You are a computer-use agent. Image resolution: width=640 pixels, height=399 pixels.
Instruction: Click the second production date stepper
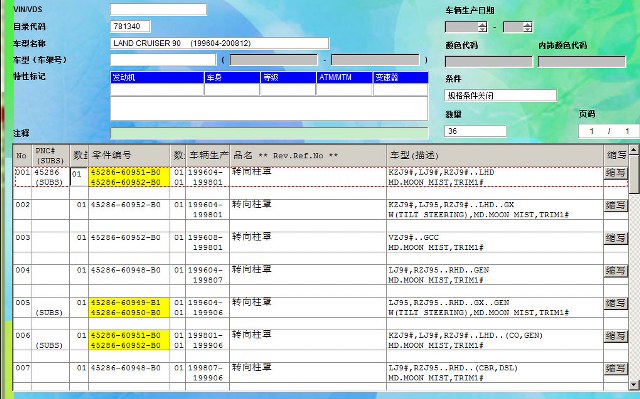[528, 27]
